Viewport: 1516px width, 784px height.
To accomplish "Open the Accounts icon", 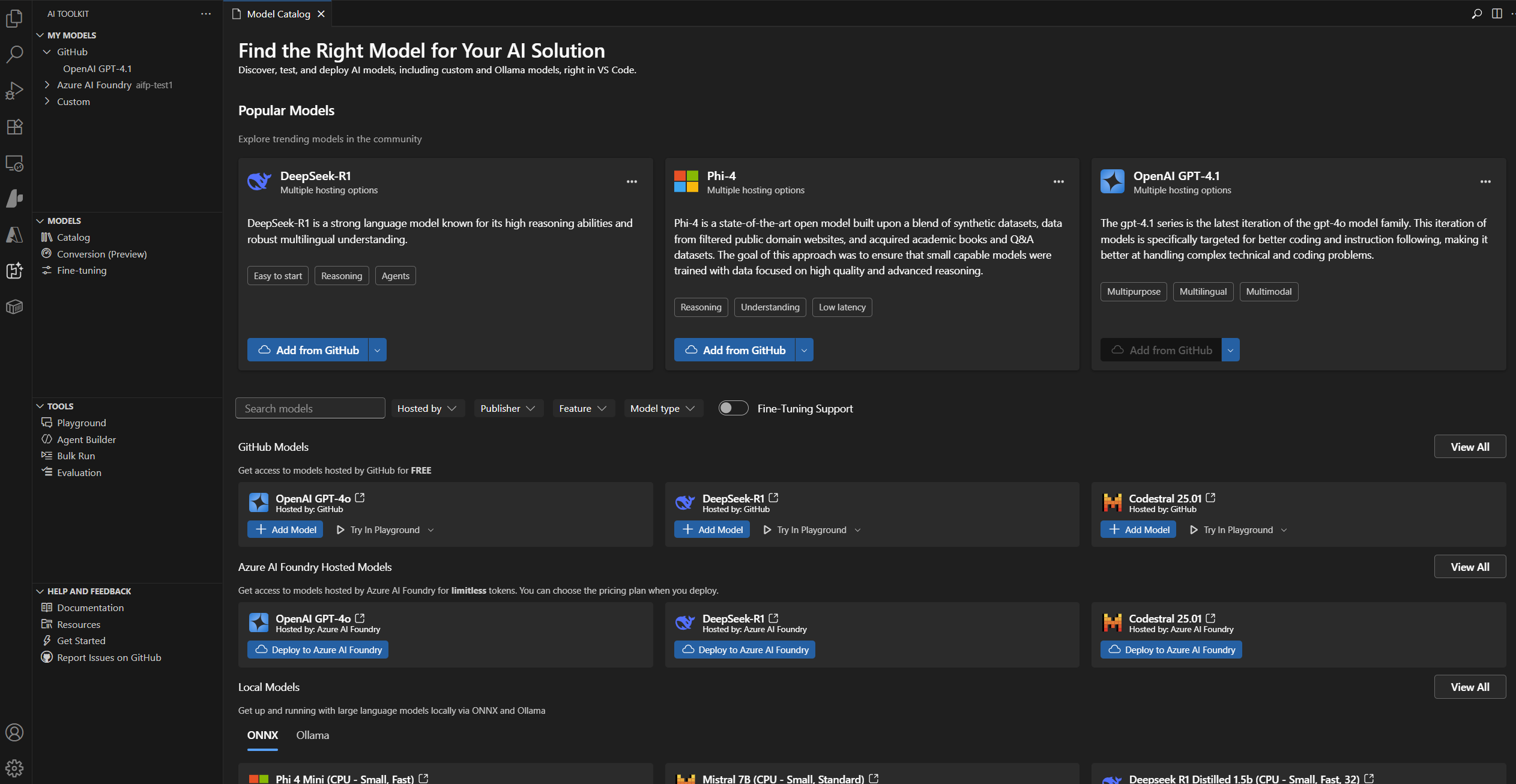I will [x=14, y=732].
